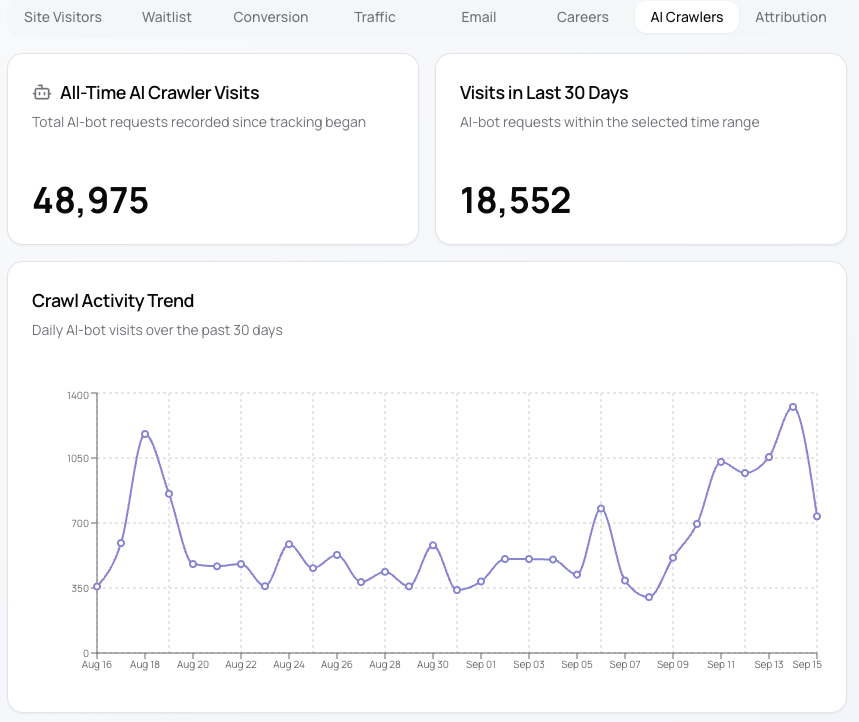
Task: Click the 1400 y-axis label
Action: pyautogui.click(x=78, y=396)
